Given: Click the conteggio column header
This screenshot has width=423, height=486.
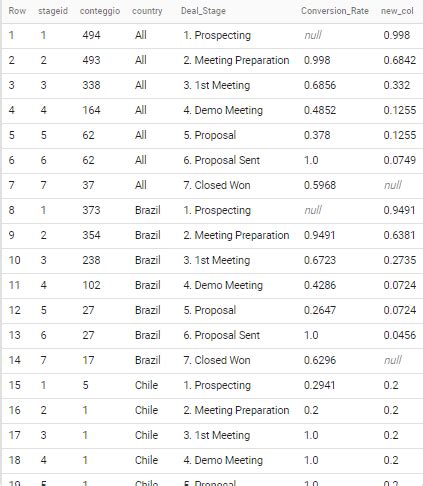Looking at the screenshot, I should [x=100, y=11].
